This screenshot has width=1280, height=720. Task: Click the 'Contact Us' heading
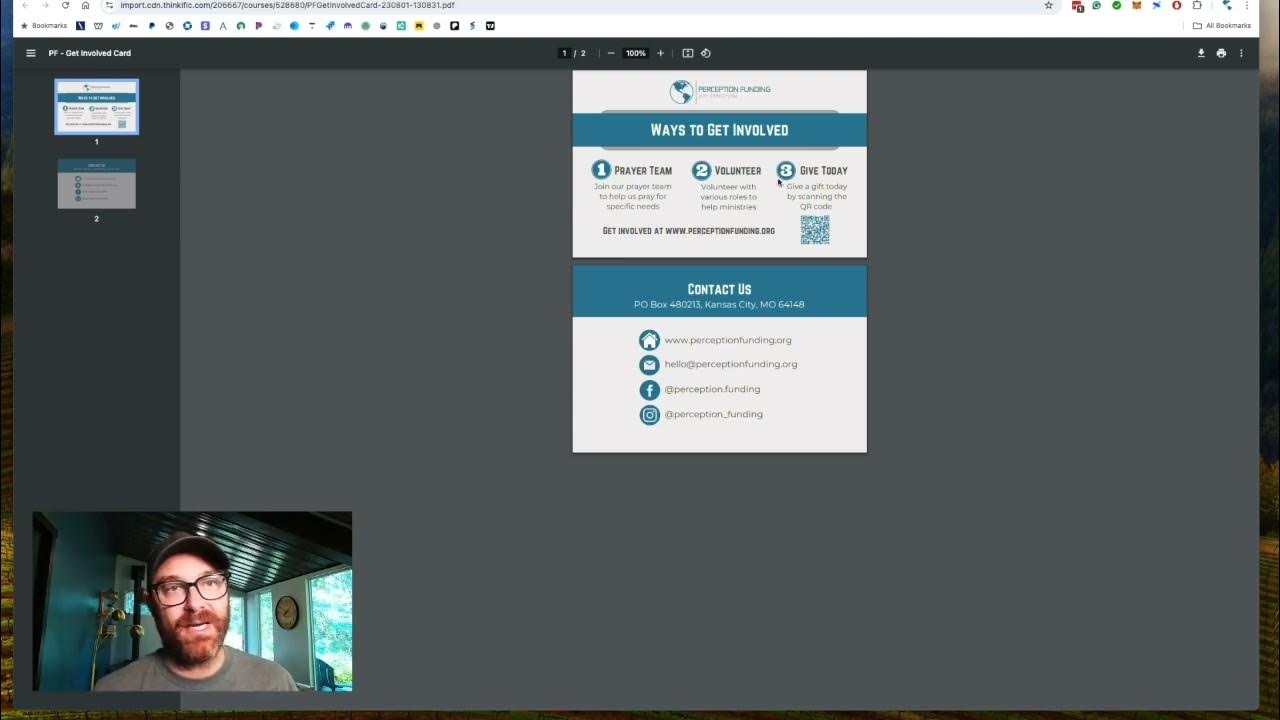click(x=719, y=289)
